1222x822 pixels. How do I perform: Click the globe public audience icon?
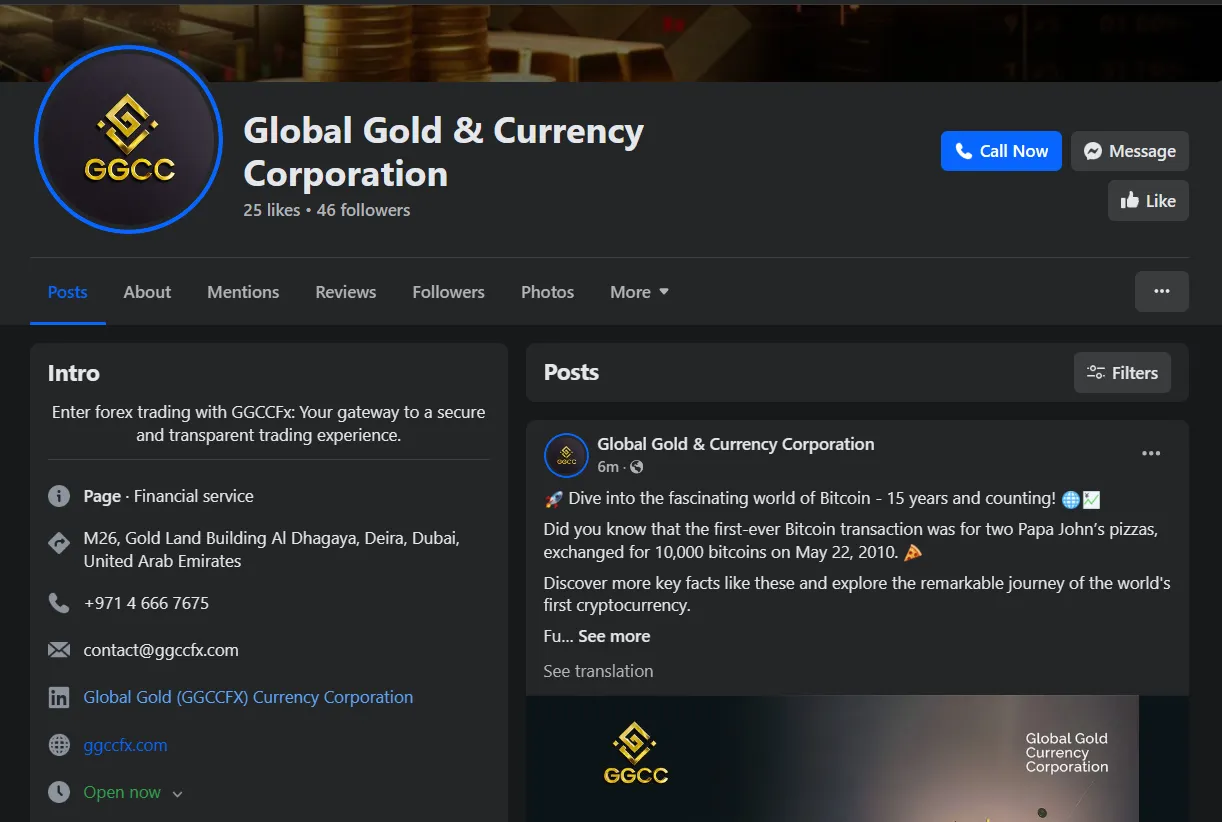click(x=637, y=467)
